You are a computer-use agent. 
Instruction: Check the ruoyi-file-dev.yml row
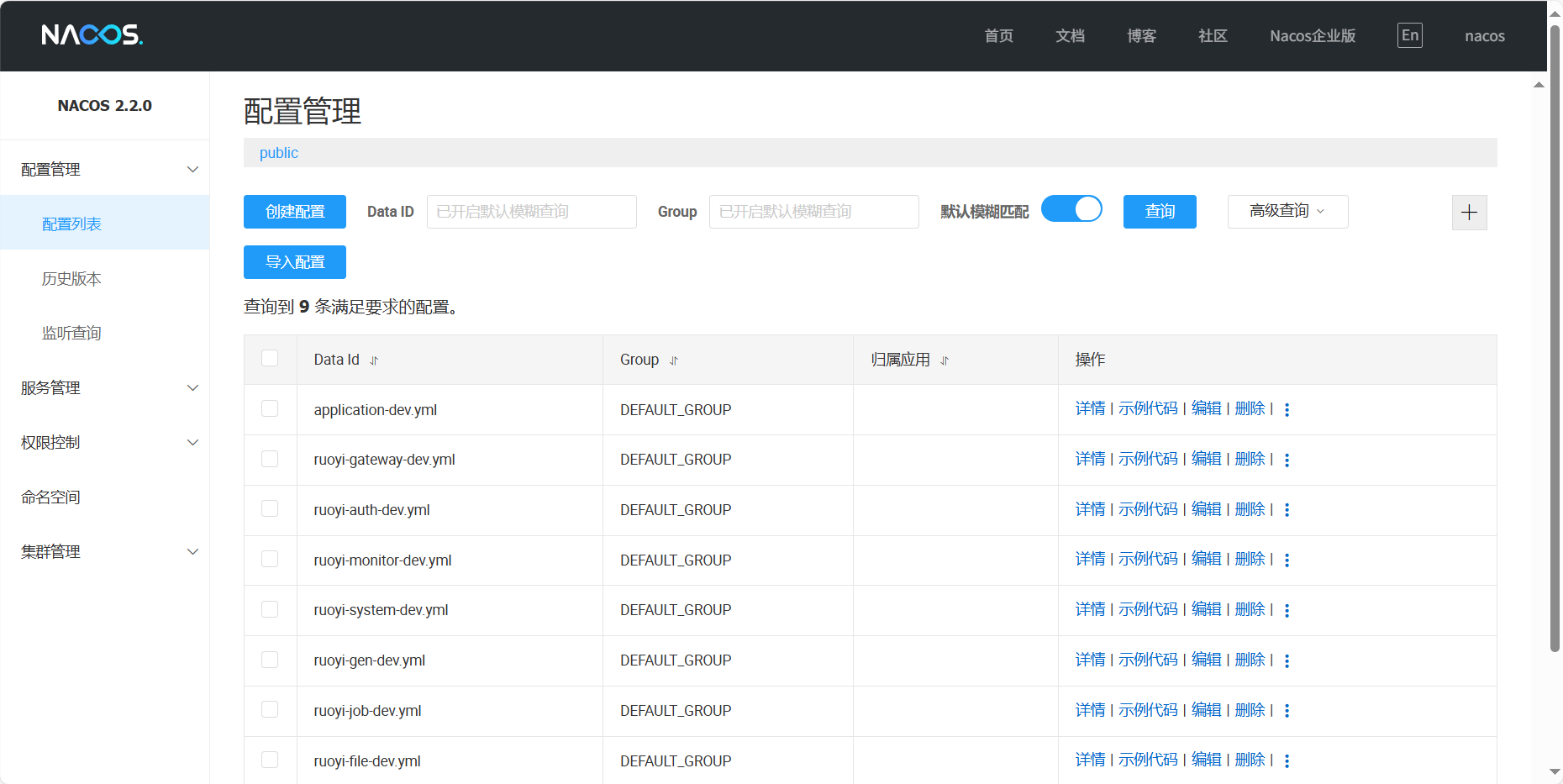click(270, 760)
